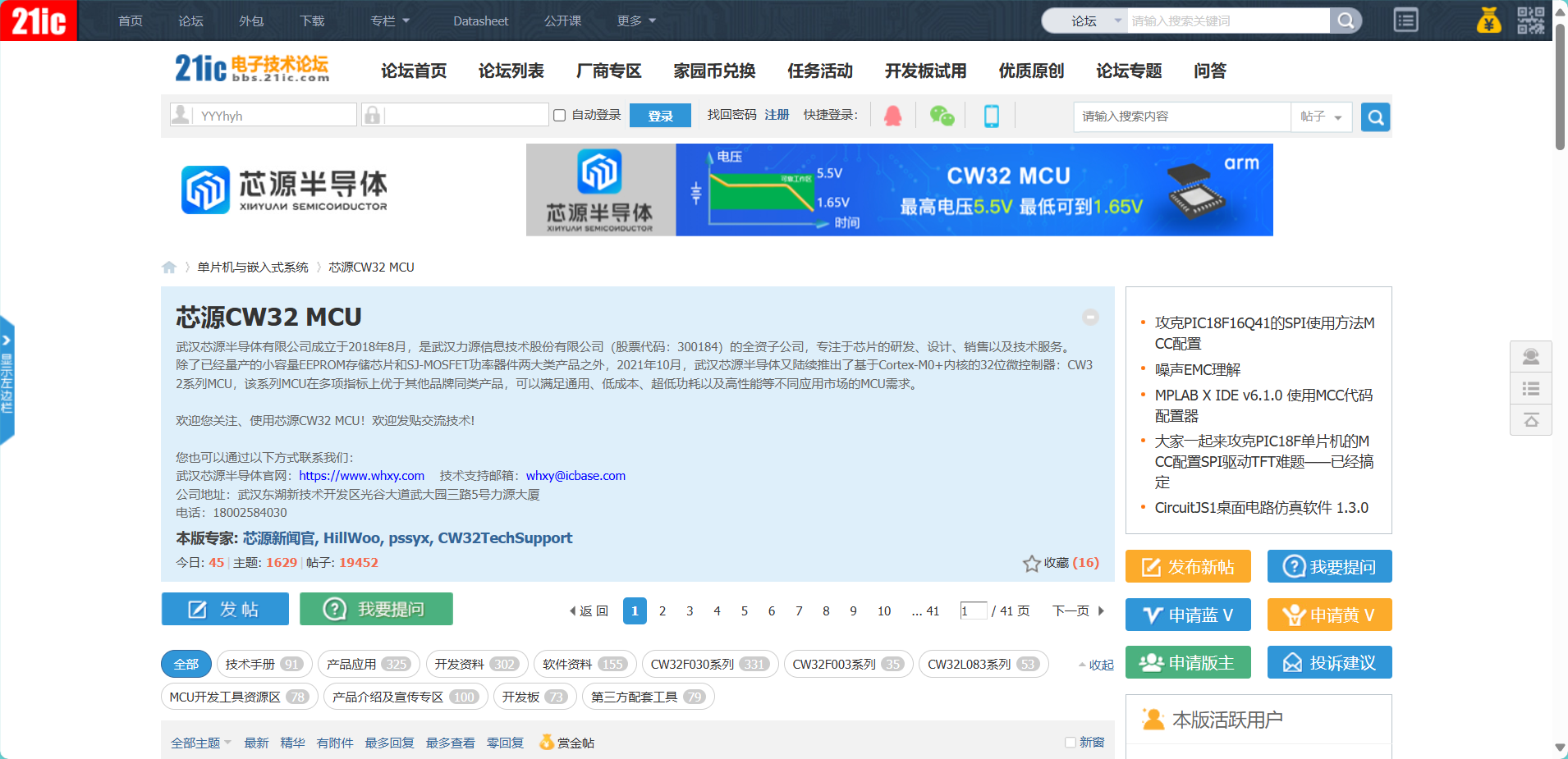Open 开发板试用 in main navigation
This screenshot has width=1568, height=759.
click(x=925, y=71)
